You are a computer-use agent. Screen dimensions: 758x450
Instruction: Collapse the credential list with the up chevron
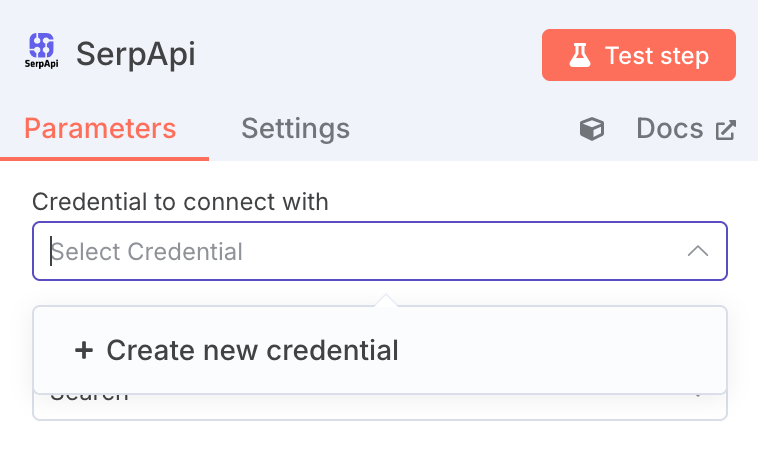[x=698, y=251]
